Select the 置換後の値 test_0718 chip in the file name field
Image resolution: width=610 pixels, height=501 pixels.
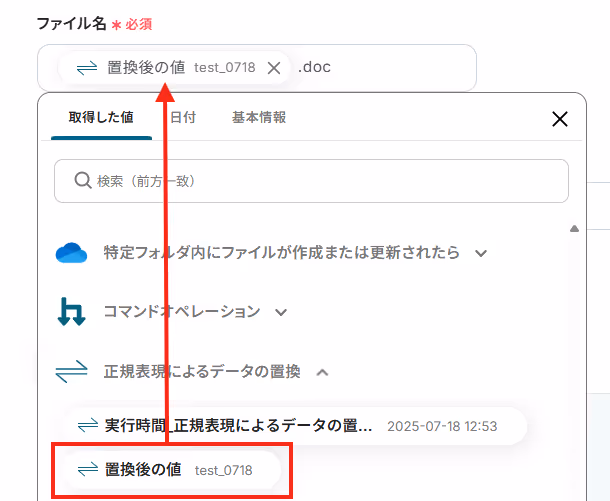174,68
